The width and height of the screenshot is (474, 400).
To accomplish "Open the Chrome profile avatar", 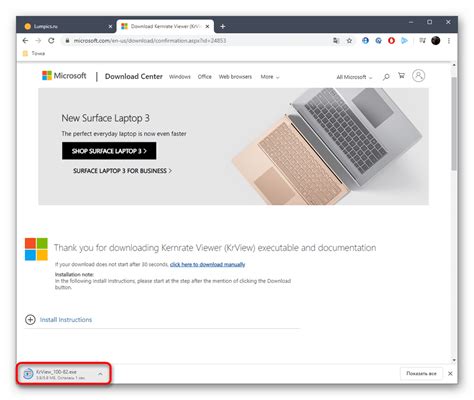I will click(435, 41).
